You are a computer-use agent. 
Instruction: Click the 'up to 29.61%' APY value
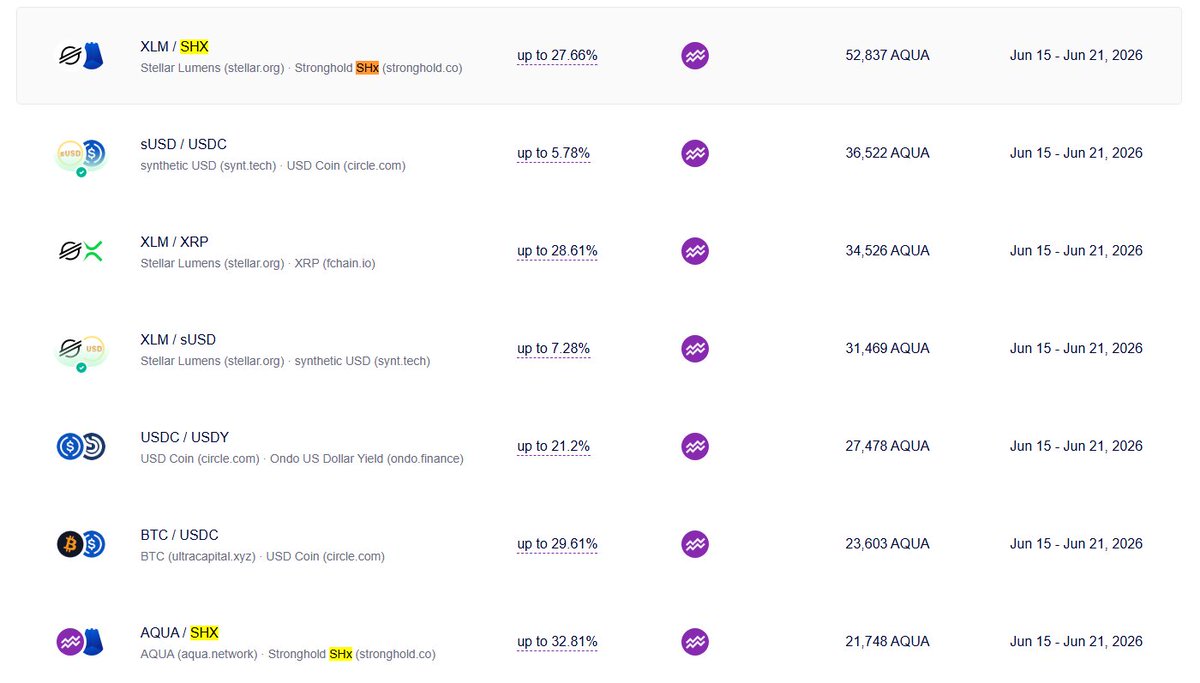[557, 544]
